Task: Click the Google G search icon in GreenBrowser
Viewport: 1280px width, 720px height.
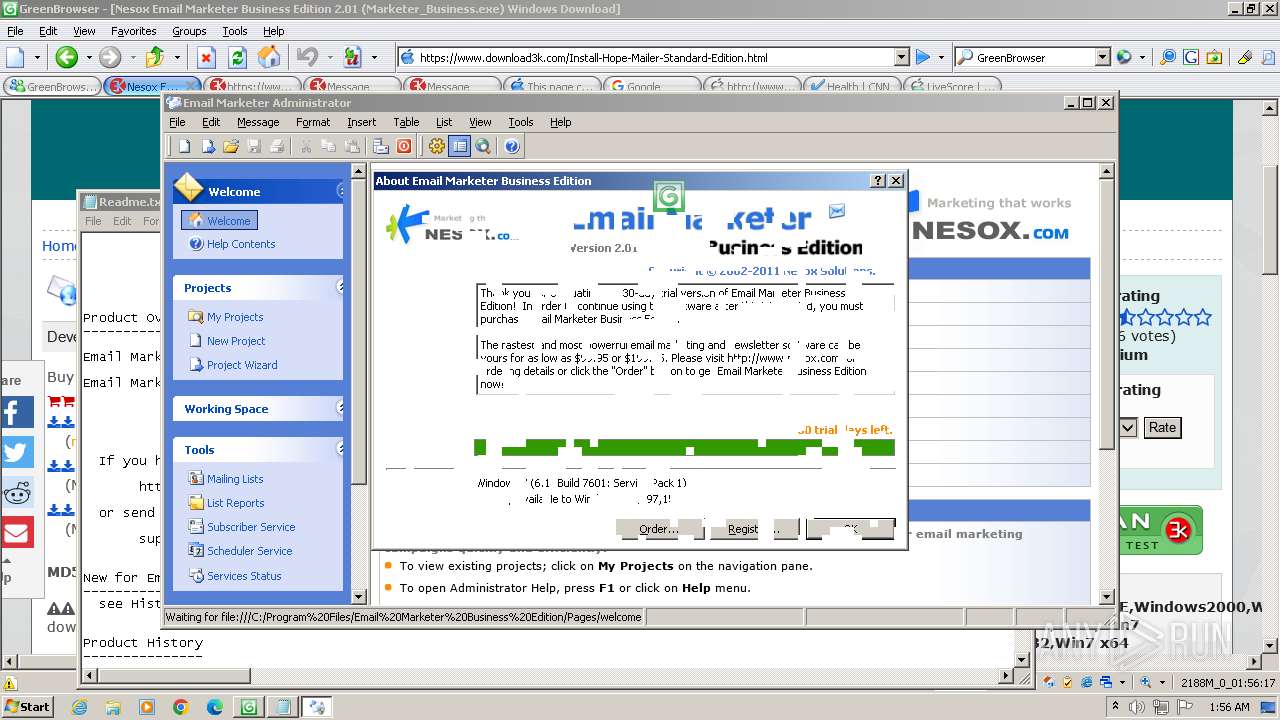Action: [1190, 57]
